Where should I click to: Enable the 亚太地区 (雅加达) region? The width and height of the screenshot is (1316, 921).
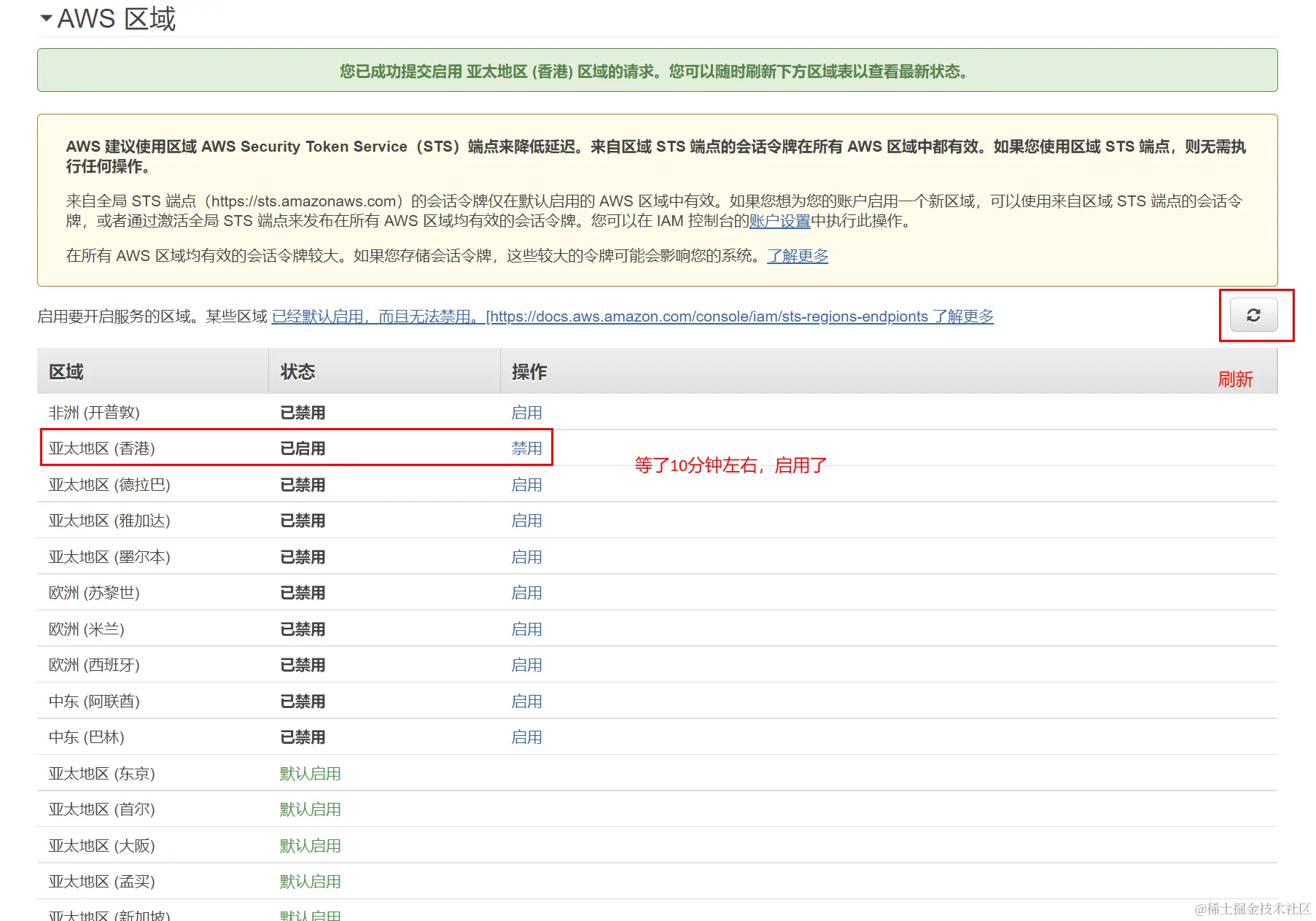point(526,521)
